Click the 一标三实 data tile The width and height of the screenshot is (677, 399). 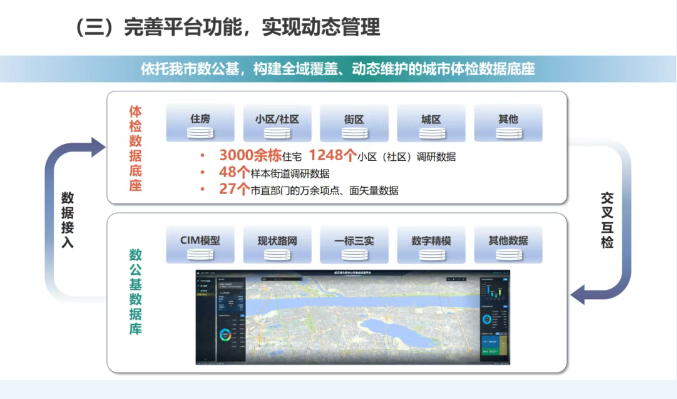(x=354, y=245)
